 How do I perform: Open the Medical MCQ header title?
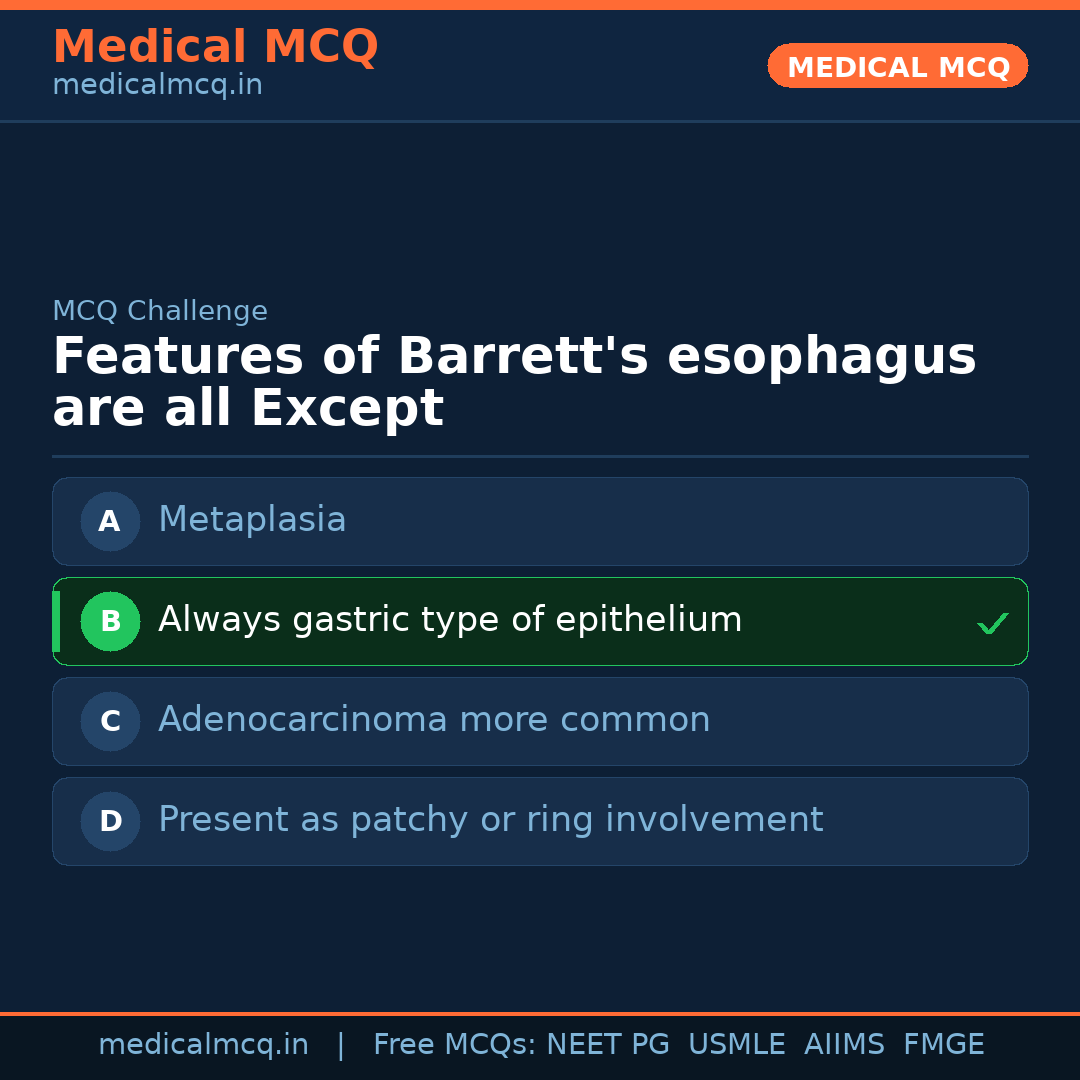point(215,46)
